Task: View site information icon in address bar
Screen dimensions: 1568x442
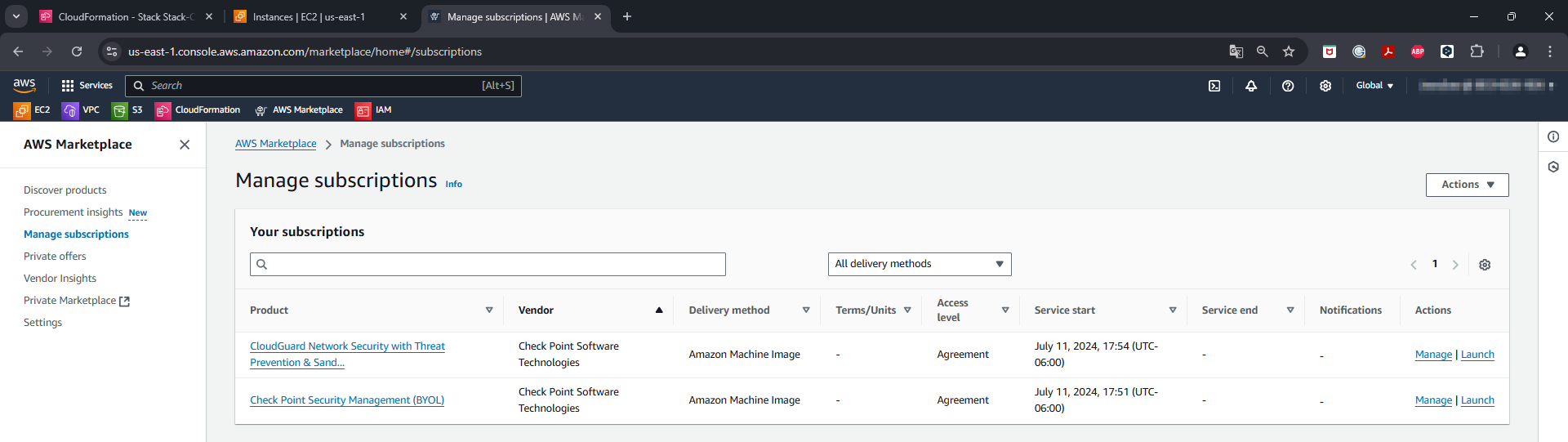Action: click(113, 51)
